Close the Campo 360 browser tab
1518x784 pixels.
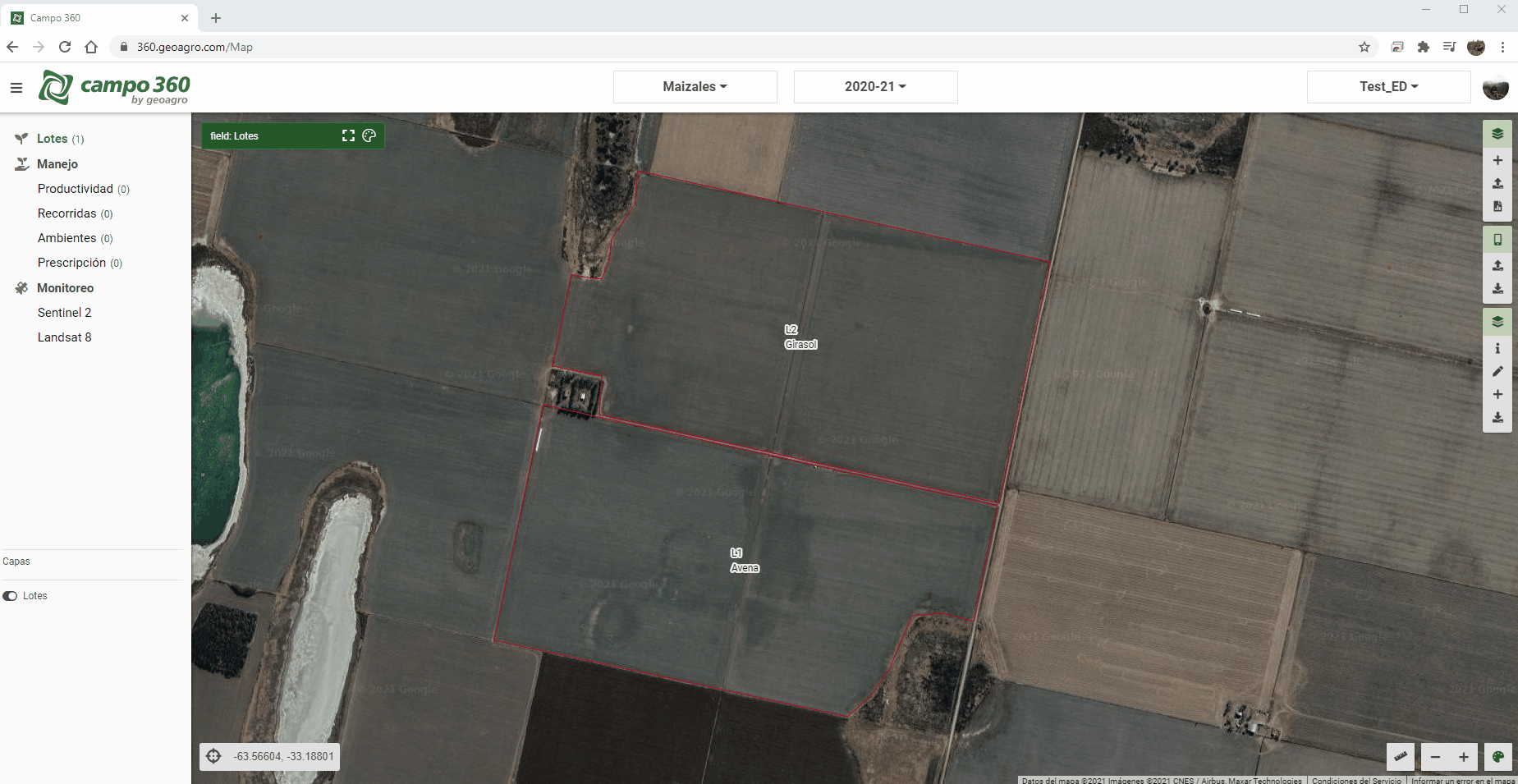click(185, 18)
